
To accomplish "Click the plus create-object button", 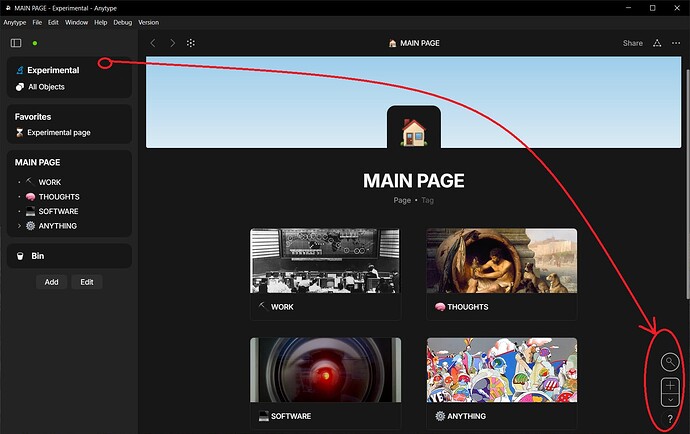I will pyautogui.click(x=670, y=386).
